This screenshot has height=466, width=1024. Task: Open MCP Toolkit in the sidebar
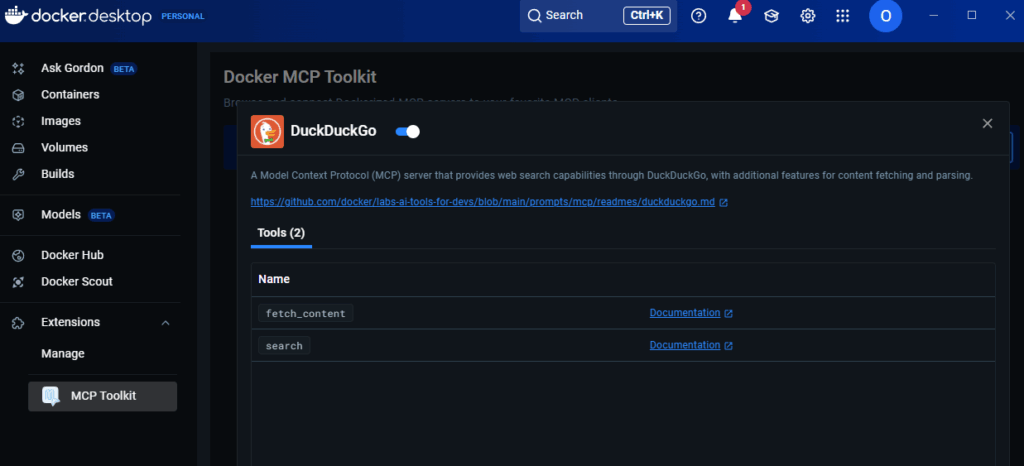coord(103,396)
